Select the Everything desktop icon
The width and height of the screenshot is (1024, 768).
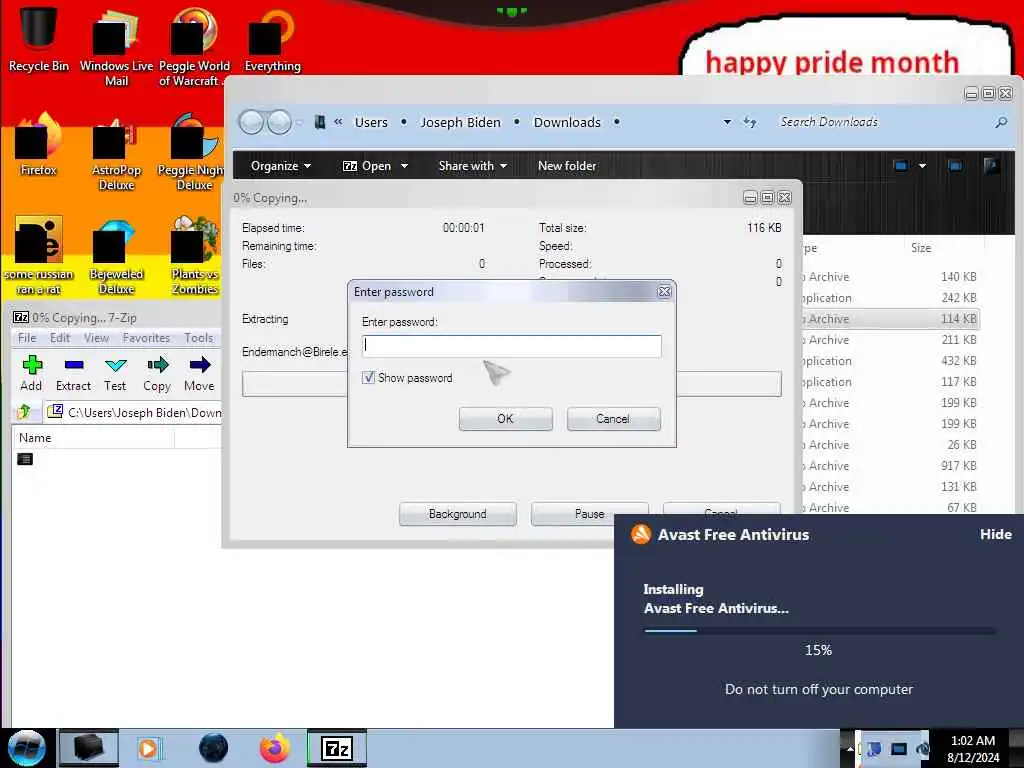point(272,39)
